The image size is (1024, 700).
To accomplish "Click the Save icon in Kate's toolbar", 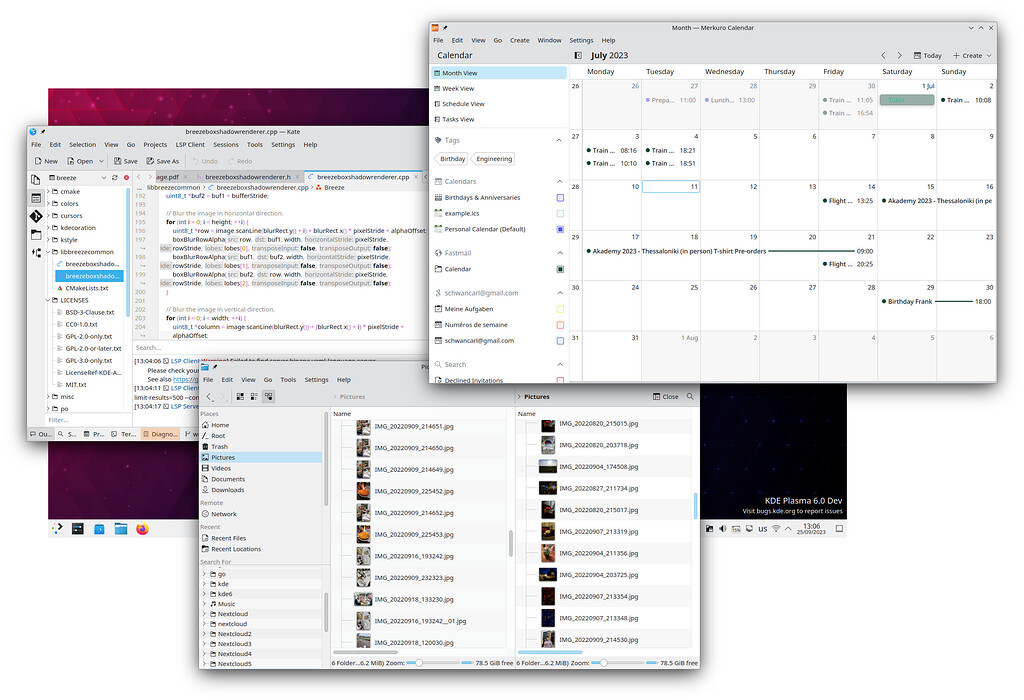I will click(x=116, y=160).
